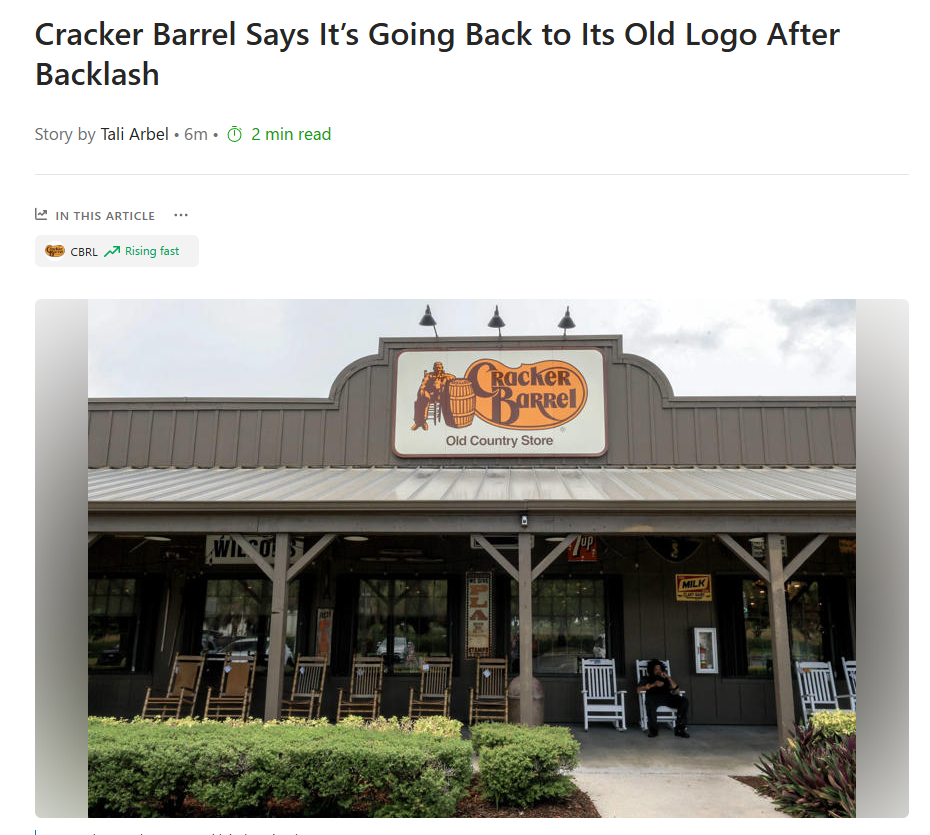Click the person seated in the rocking chair
Screen dimensions: 930x835
[x=661, y=698]
